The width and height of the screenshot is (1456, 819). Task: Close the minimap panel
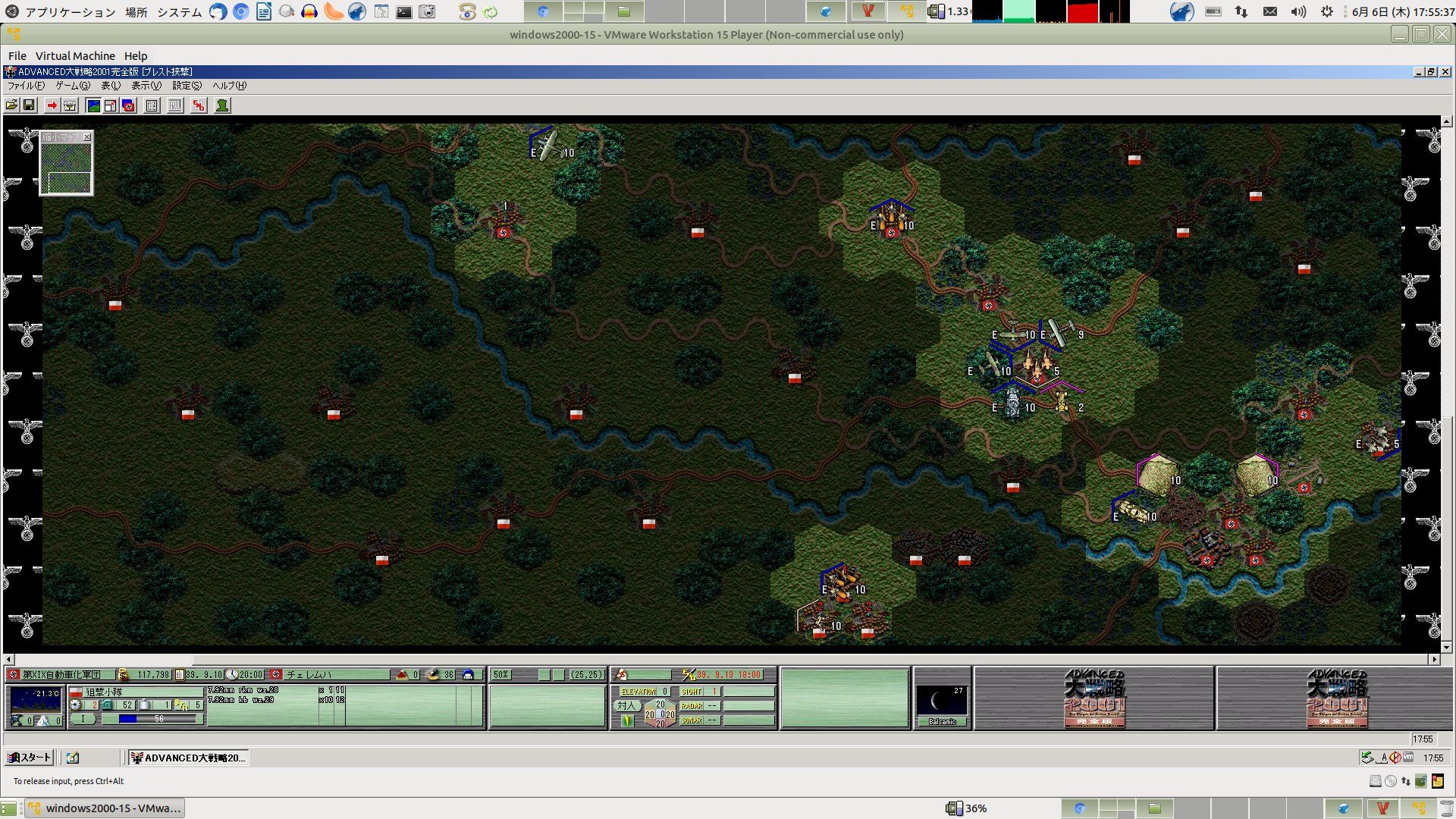tap(87, 137)
